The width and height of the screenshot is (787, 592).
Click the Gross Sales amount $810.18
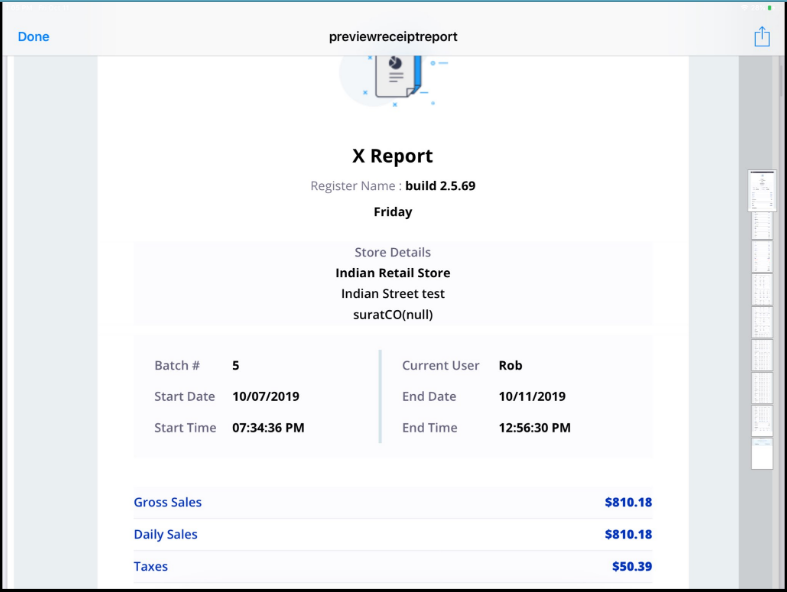coord(628,502)
